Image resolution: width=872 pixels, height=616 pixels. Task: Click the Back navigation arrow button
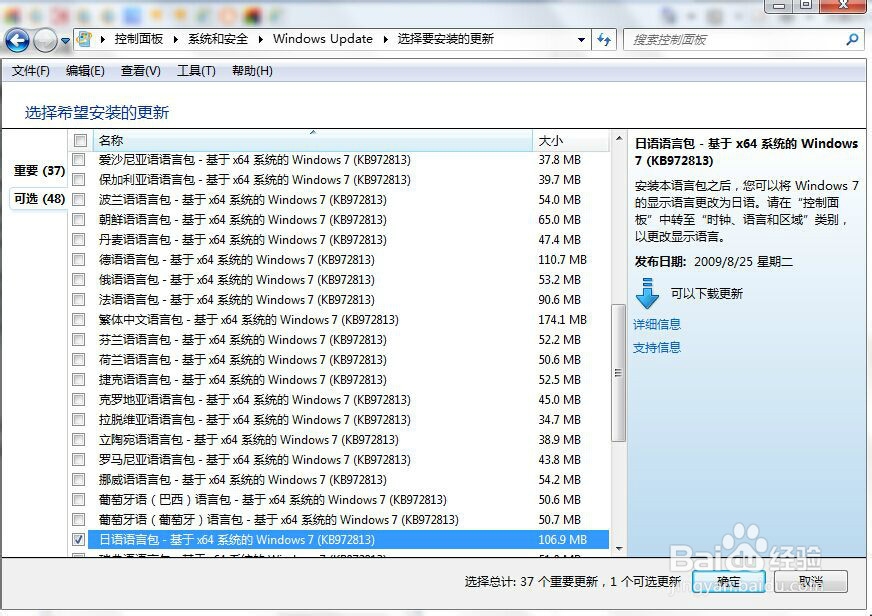pyautogui.click(x=17, y=40)
